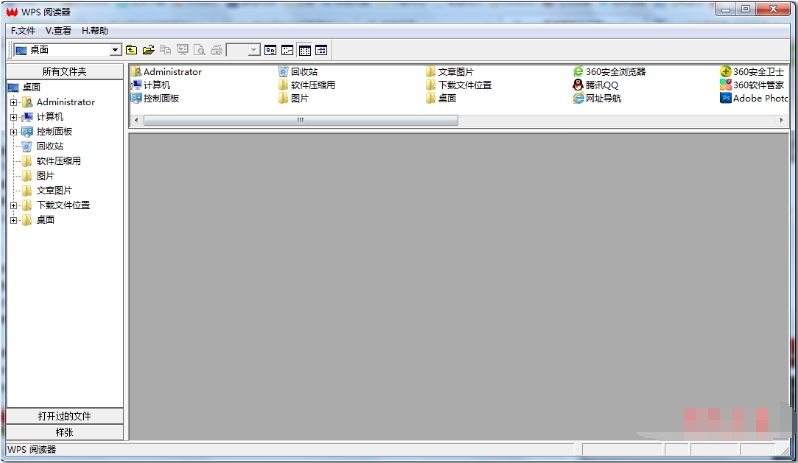Viewport: 798px width, 463px height.
Task: Select the details view toolbar button
Action: pos(321,49)
